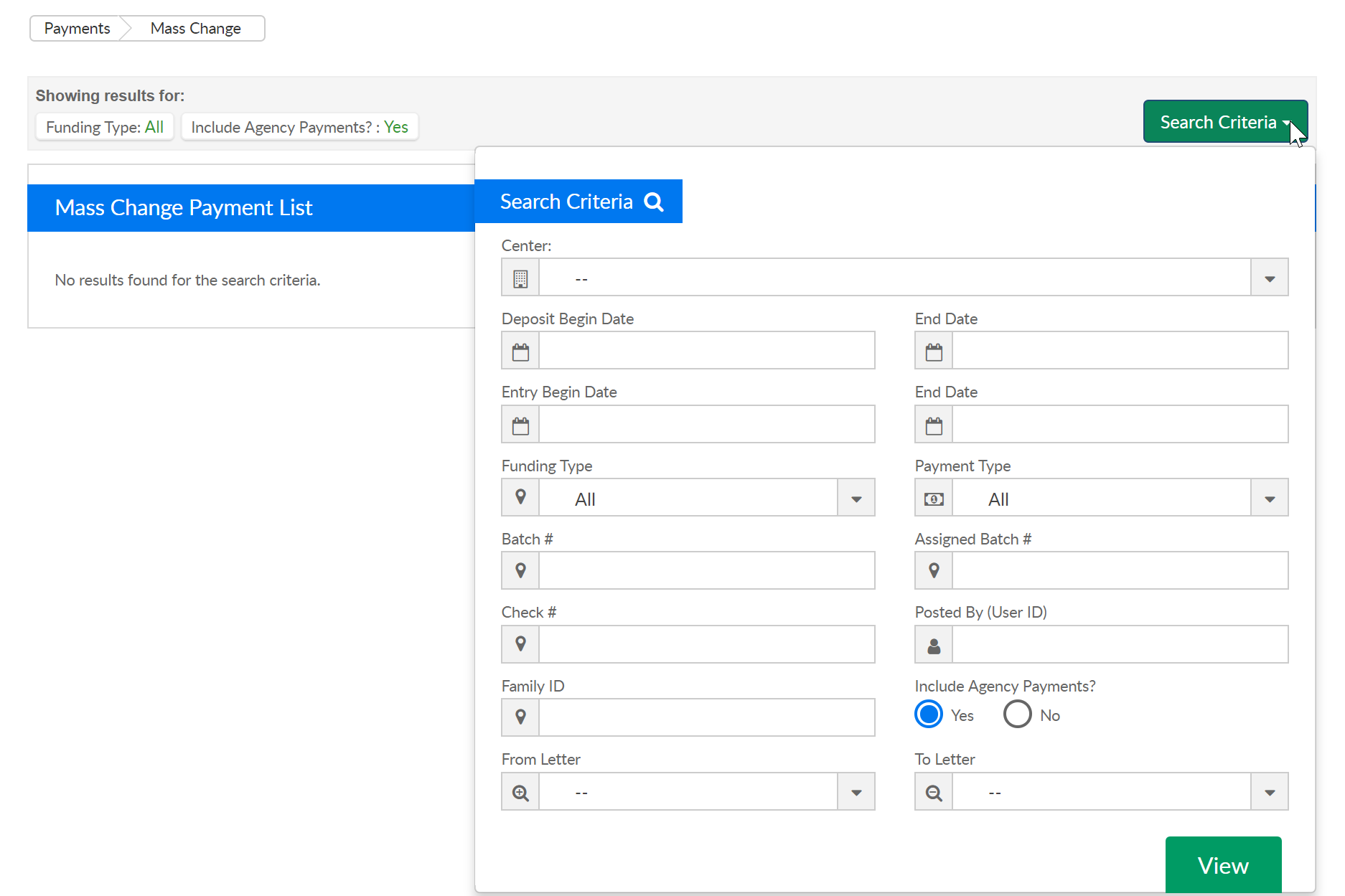Screen dimensions: 1345x896
Task: Click the magnifier icon in Search Criteria header
Action: click(654, 202)
